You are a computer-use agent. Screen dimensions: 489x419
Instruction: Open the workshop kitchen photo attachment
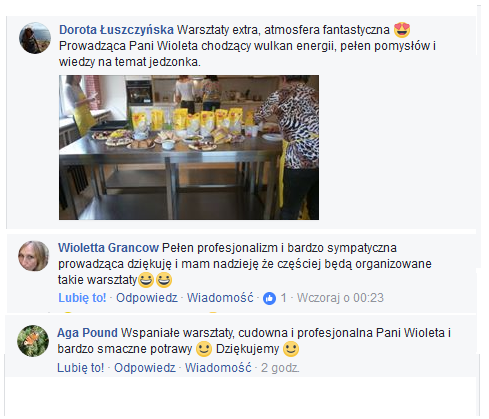point(189,147)
